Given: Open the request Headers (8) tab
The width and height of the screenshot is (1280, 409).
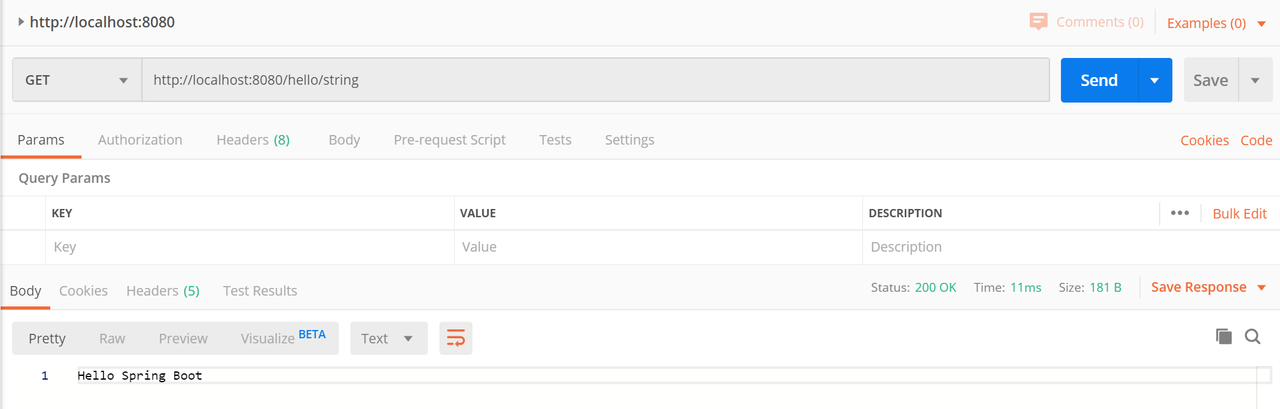Looking at the screenshot, I should coord(253,140).
